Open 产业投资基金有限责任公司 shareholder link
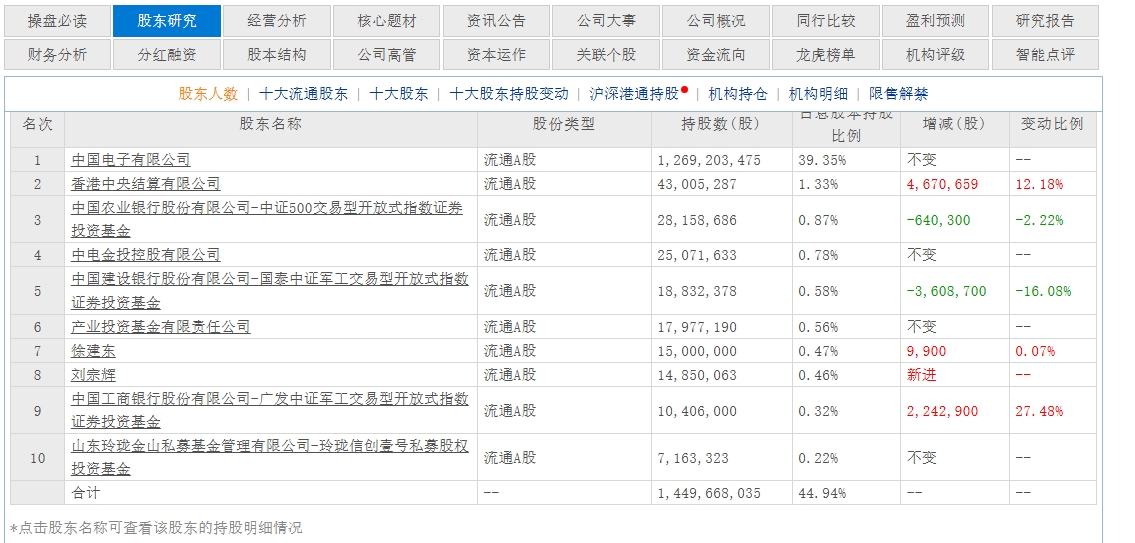Screen dimensions: 1135x543 pos(161,327)
